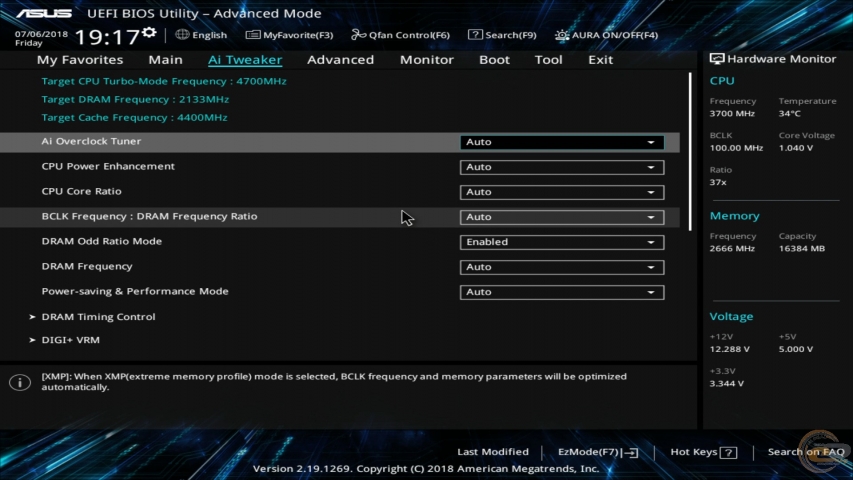The height and width of the screenshot is (480, 853).
Task: Click the 07/06/2018 date text
Action: [x=41, y=34]
